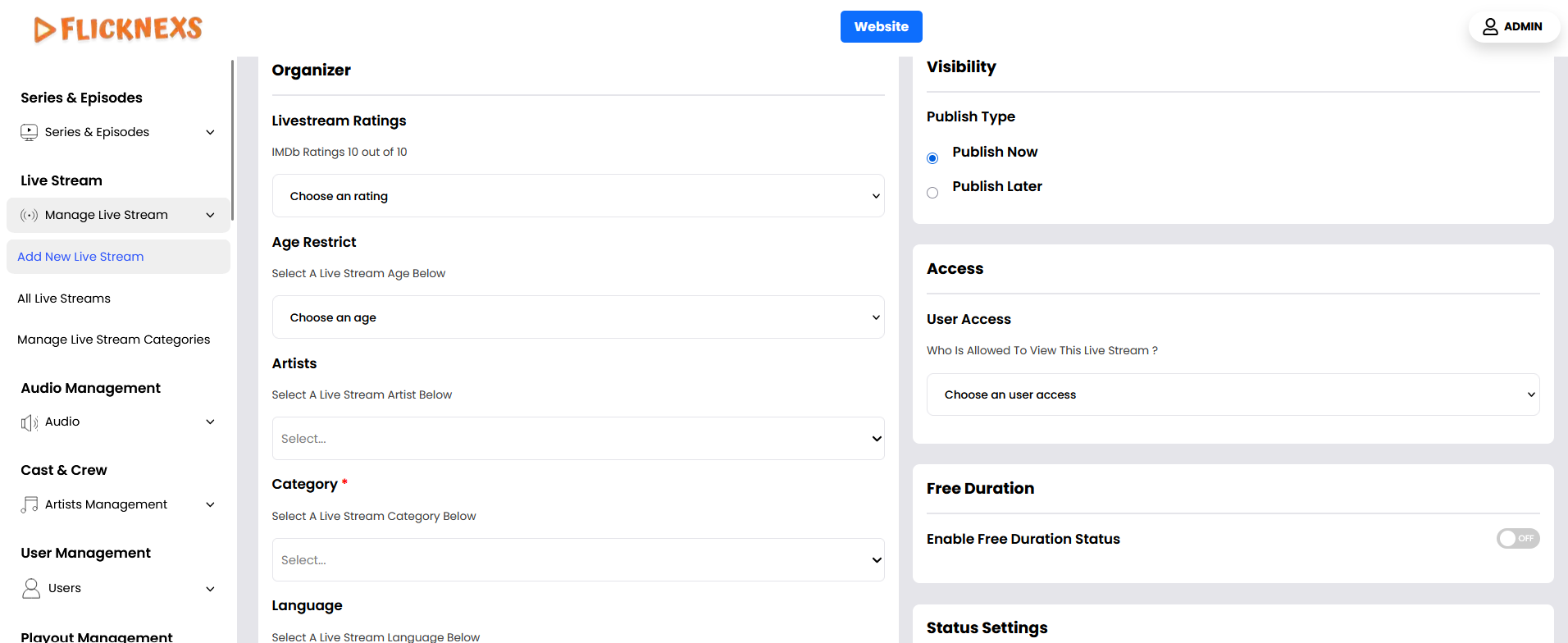This screenshot has width=1568, height=643.
Task: Click the Flicknexs logo
Action: point(118,29)
